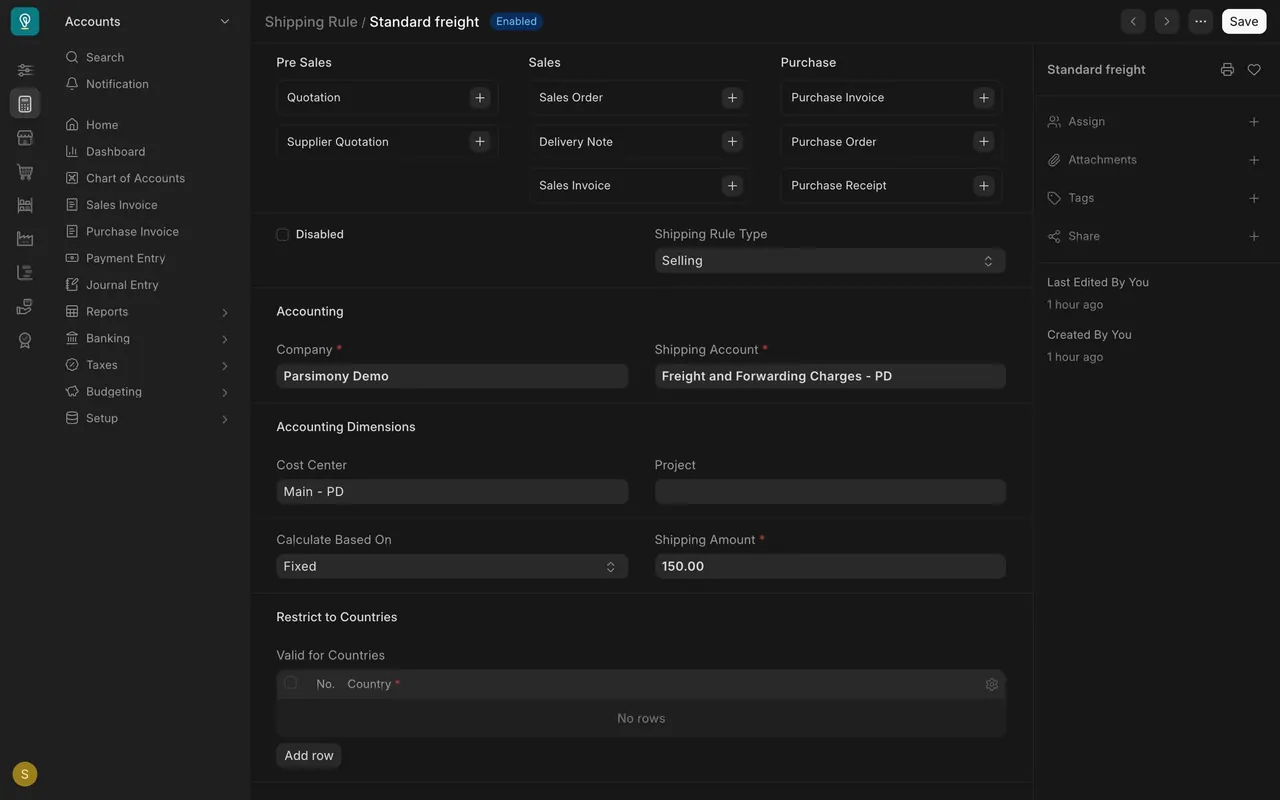Like the document with the heart icon

click(1254, 70)
